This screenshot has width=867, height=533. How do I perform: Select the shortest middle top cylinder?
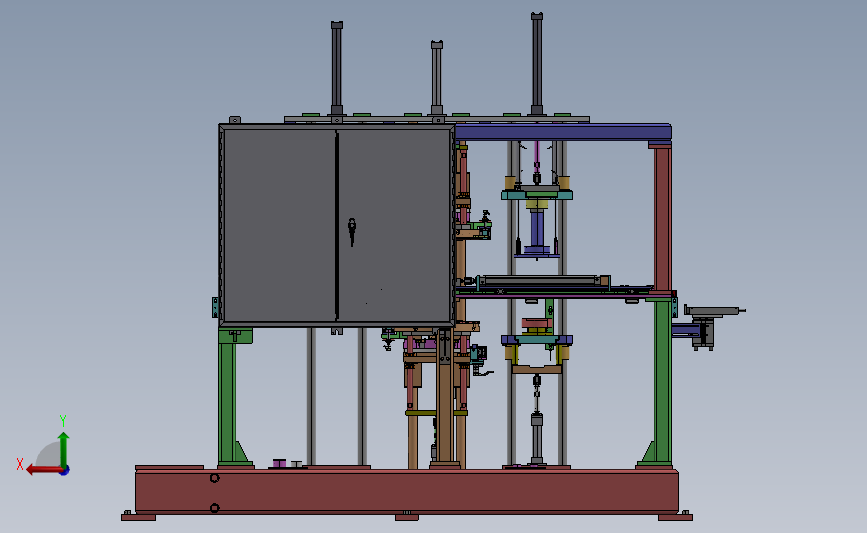[x=437, y=79]
